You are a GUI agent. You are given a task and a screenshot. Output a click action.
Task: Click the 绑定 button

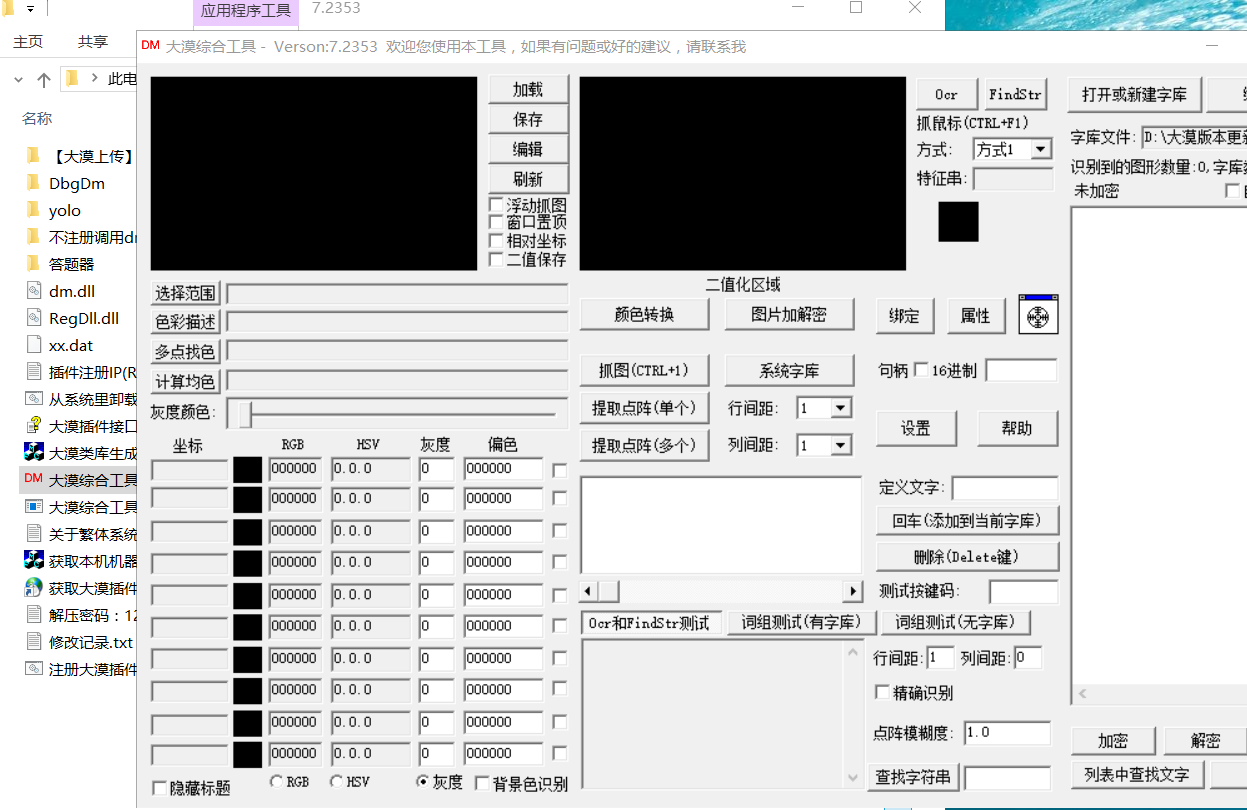[904, 315]
